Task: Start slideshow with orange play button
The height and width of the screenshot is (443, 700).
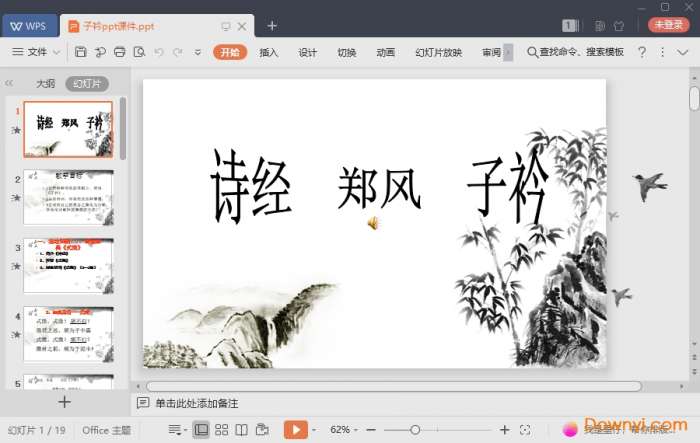Action: [296, 430]
